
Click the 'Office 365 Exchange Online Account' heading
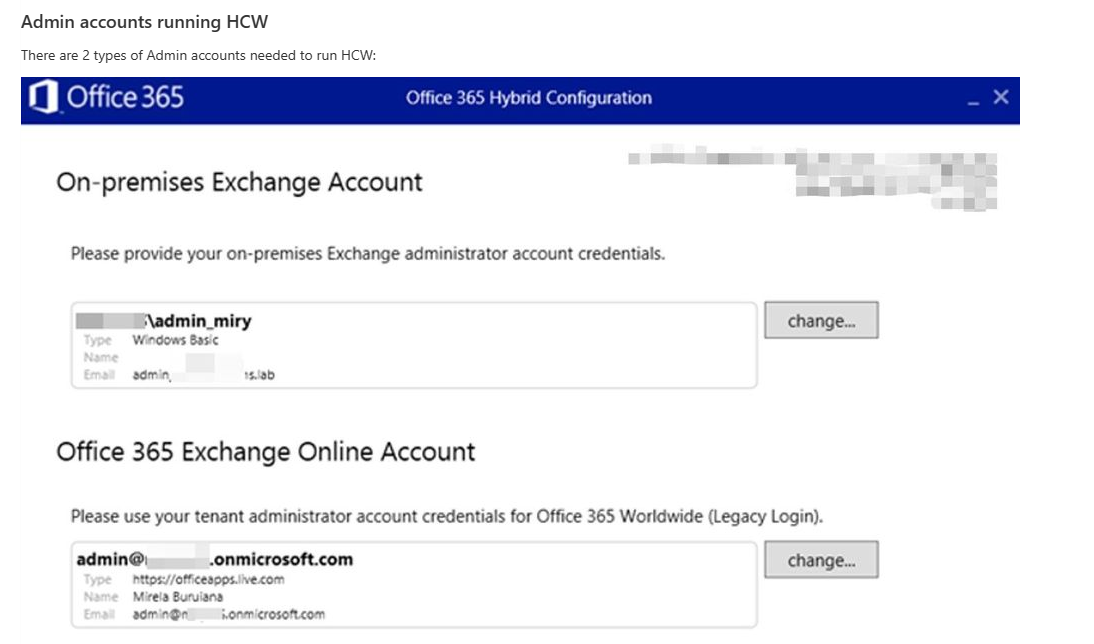(266, 451)
